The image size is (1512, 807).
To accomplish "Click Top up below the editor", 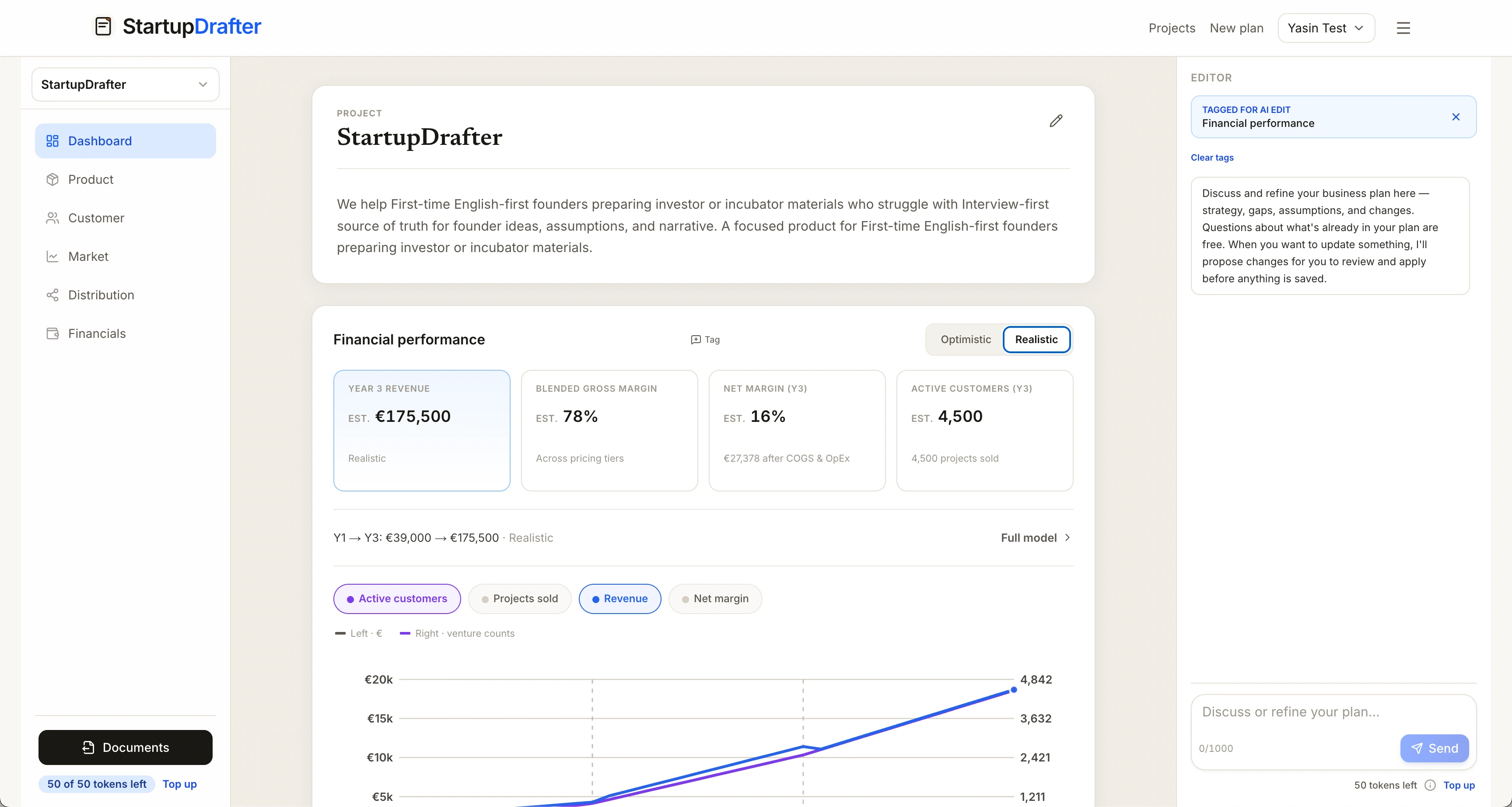I will [1459, 785].
